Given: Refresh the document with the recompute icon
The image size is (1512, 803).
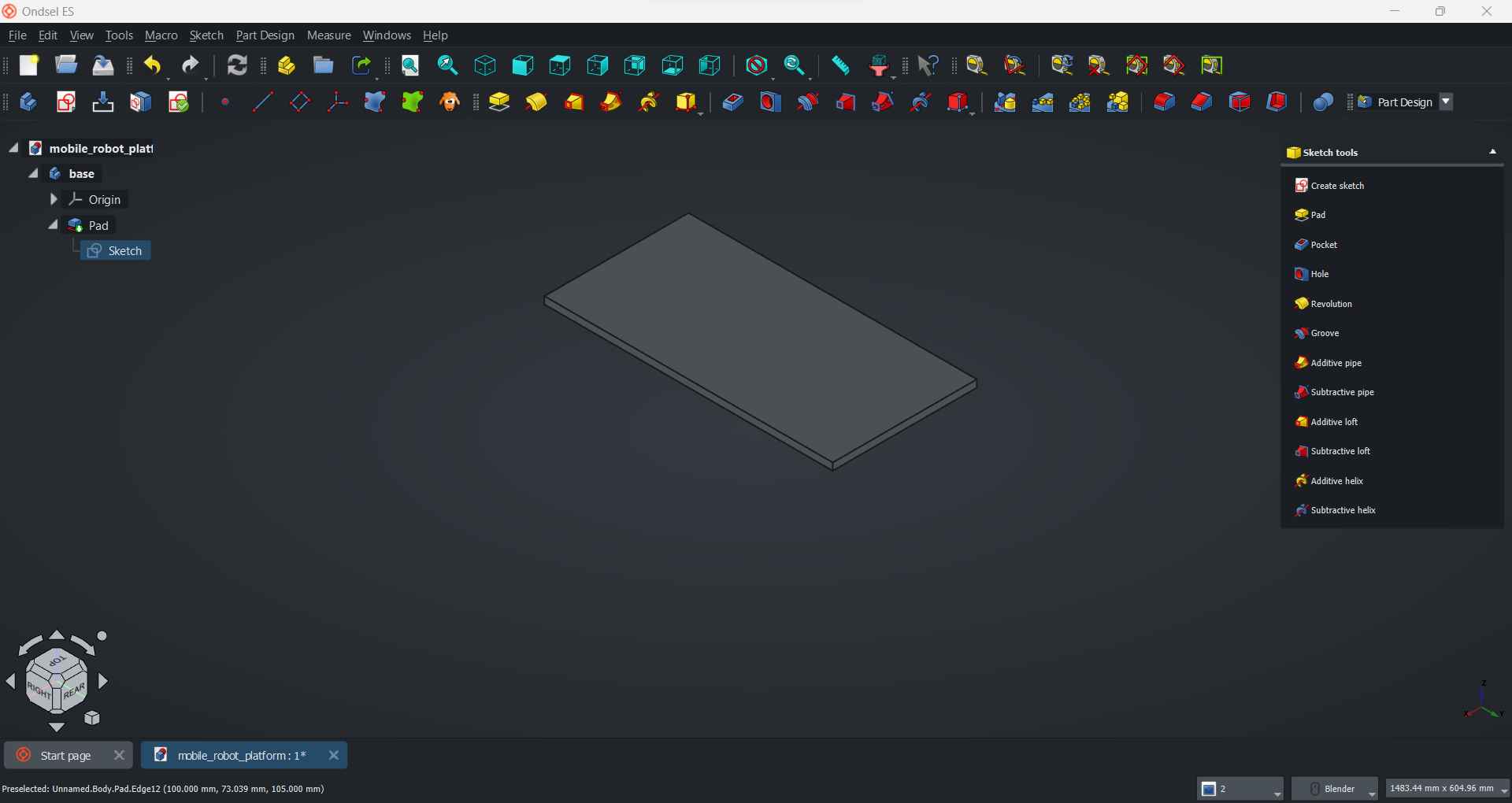Looking at the screenshot, I should click(x=237, y=65).
